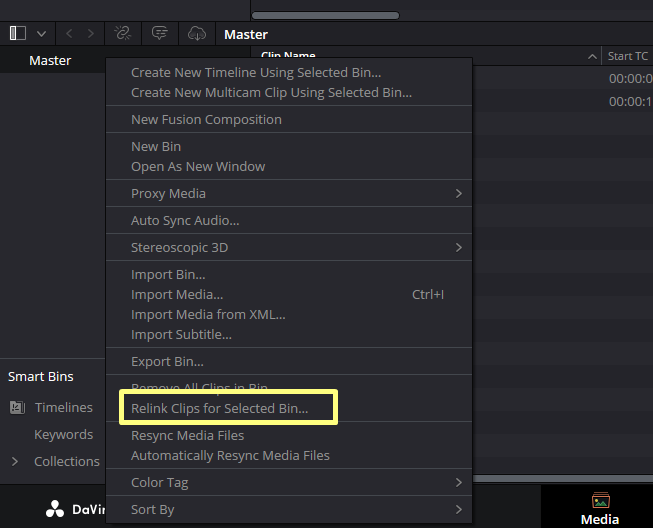Image resolution: width=653 pixels, height=528 pixels.
Task: Select the Master bin in the tree
Action: pyautogui.click(x=50, y=60)
